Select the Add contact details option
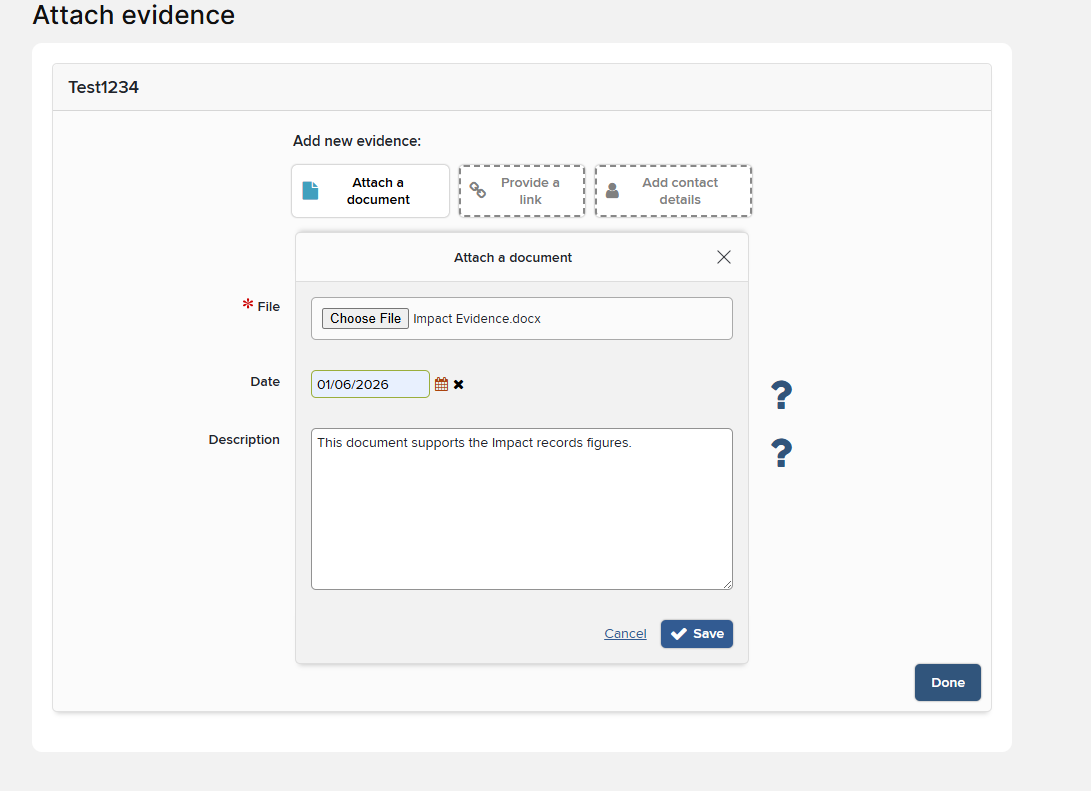Image resolution: width=1091 pixels, height=791 pixels. tap(674, 191)
